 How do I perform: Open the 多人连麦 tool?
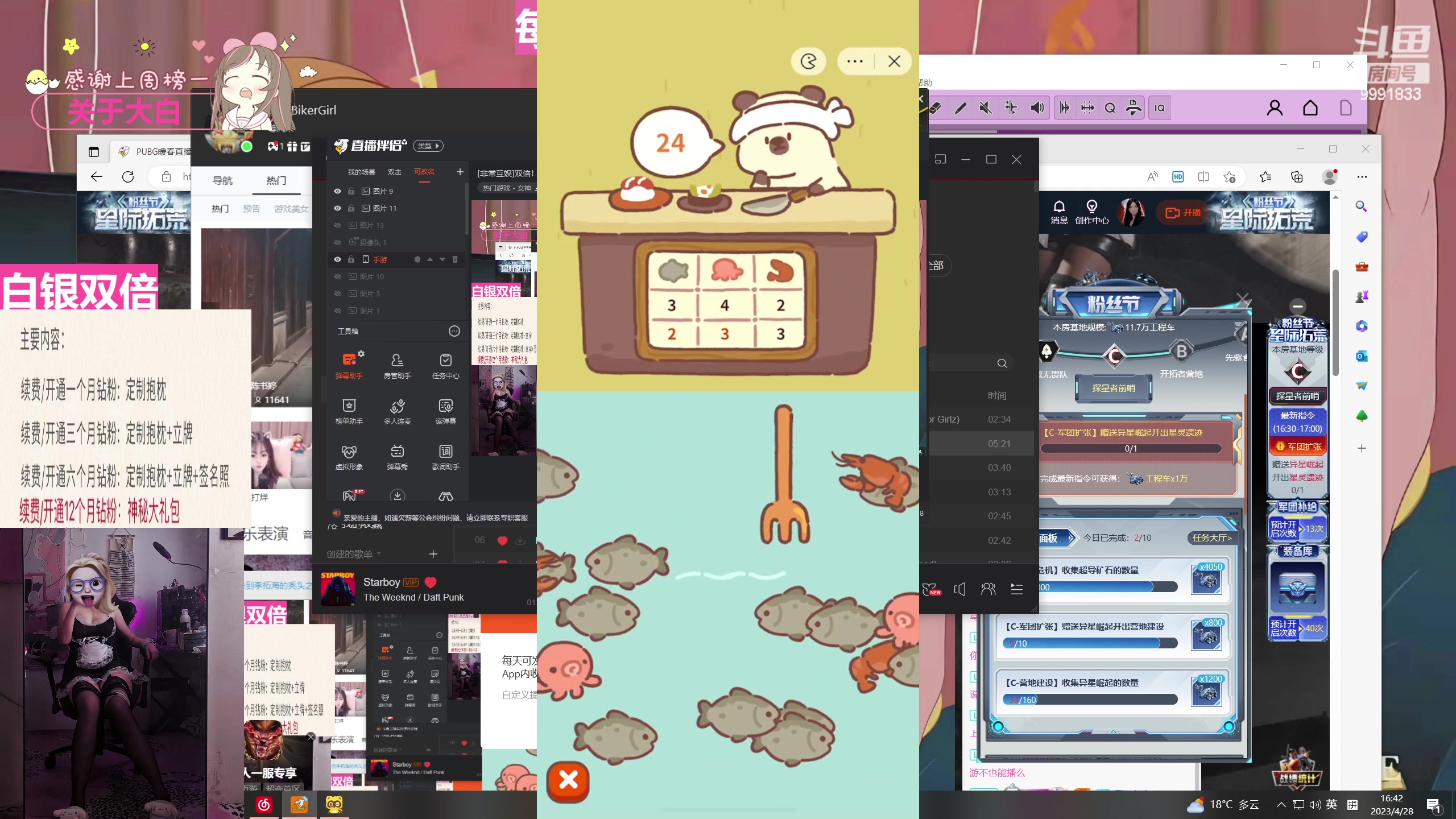click(x=397, y=411)
